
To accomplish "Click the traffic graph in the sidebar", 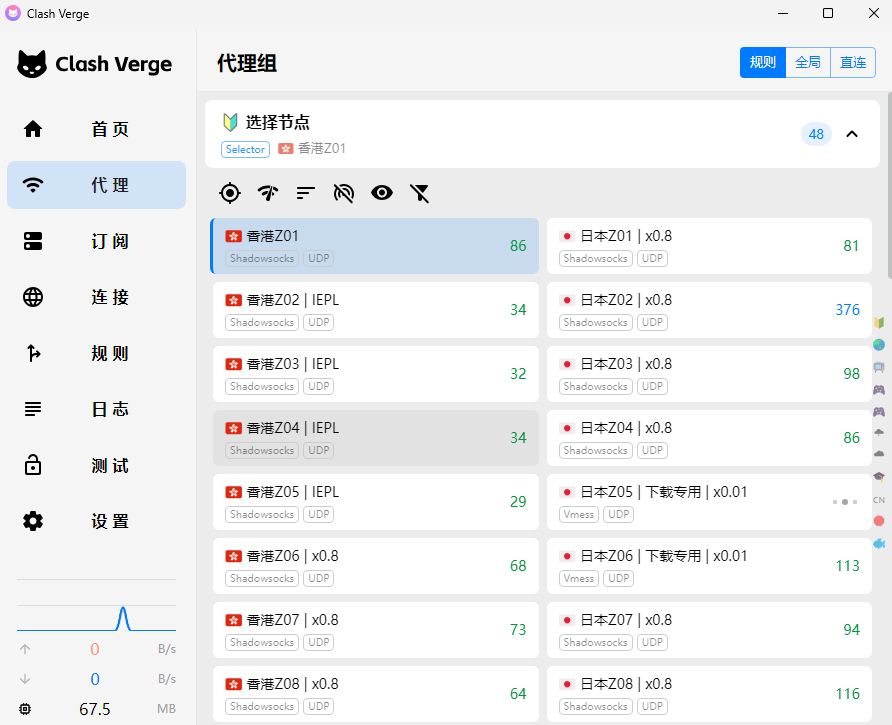I will [96, 617].
